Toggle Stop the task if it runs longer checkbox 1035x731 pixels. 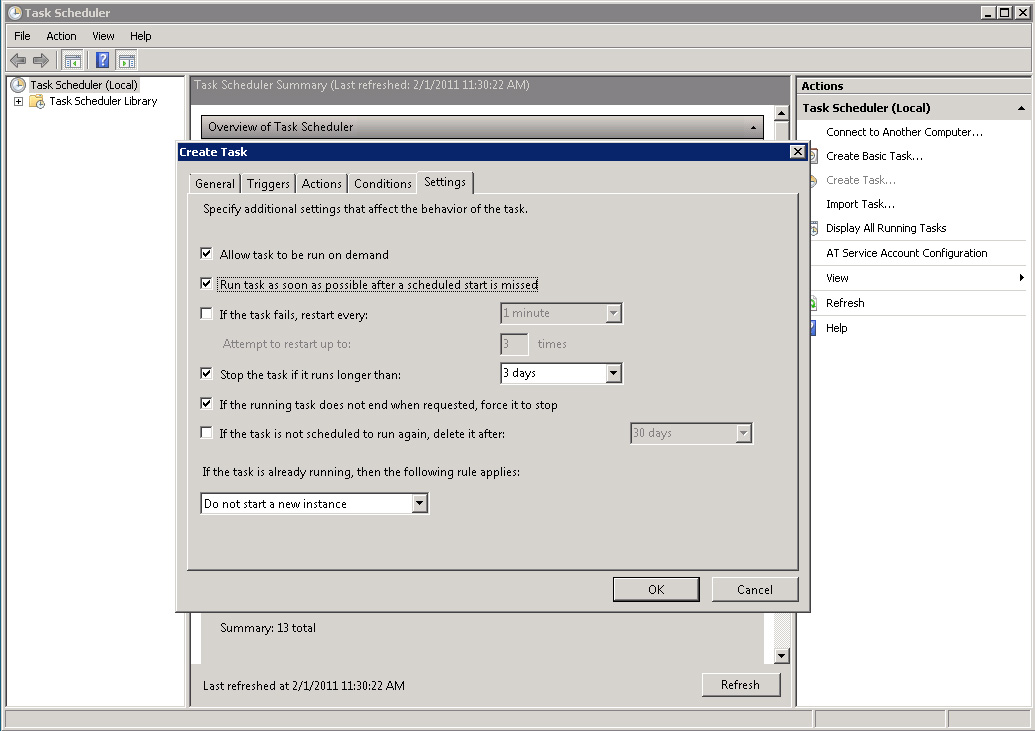point(207,373)
